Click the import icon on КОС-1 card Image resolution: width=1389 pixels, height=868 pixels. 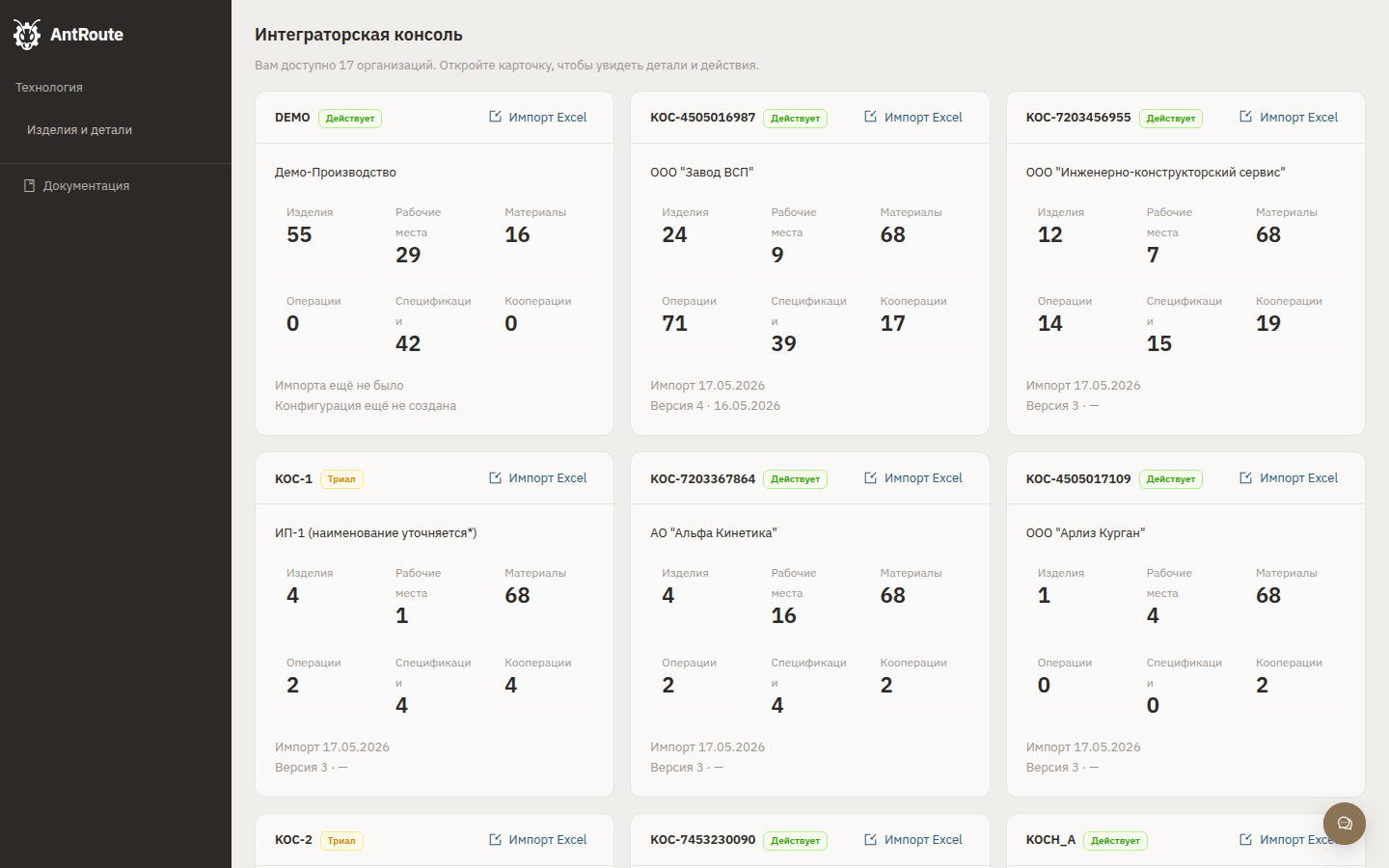tap(495, 477)
